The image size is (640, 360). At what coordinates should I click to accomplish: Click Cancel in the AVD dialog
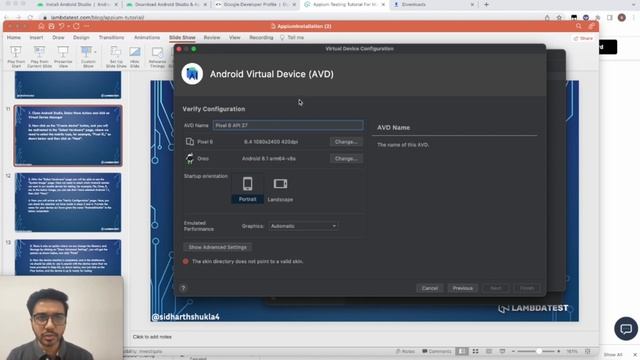430,288
